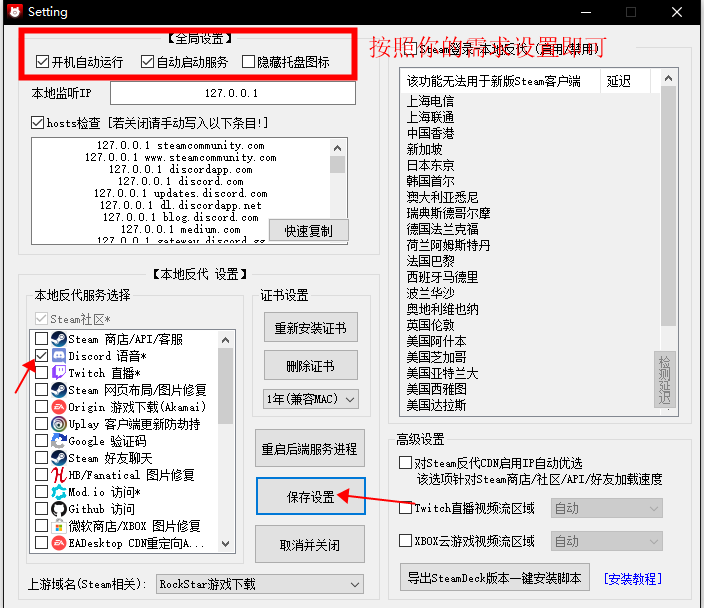704x608 pixels.
Task: Check Steam 商店/API/客服 service
Action: (x=41, y=339)
